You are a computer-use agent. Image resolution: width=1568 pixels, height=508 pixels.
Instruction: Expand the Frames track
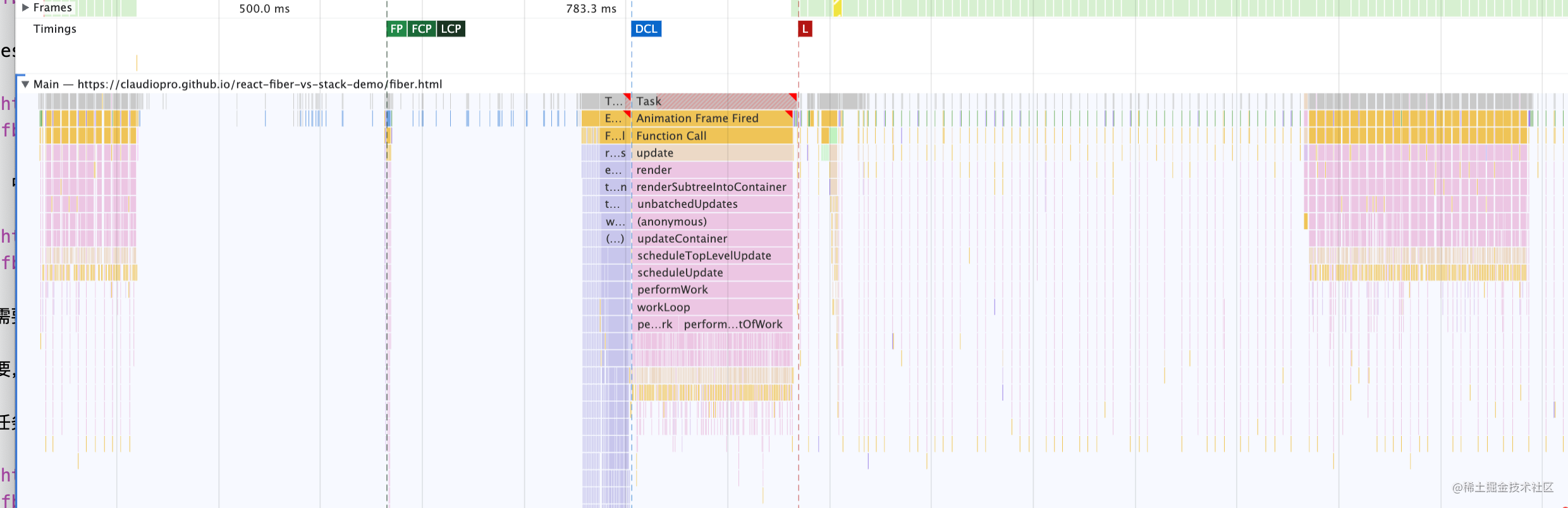[25, 8]
